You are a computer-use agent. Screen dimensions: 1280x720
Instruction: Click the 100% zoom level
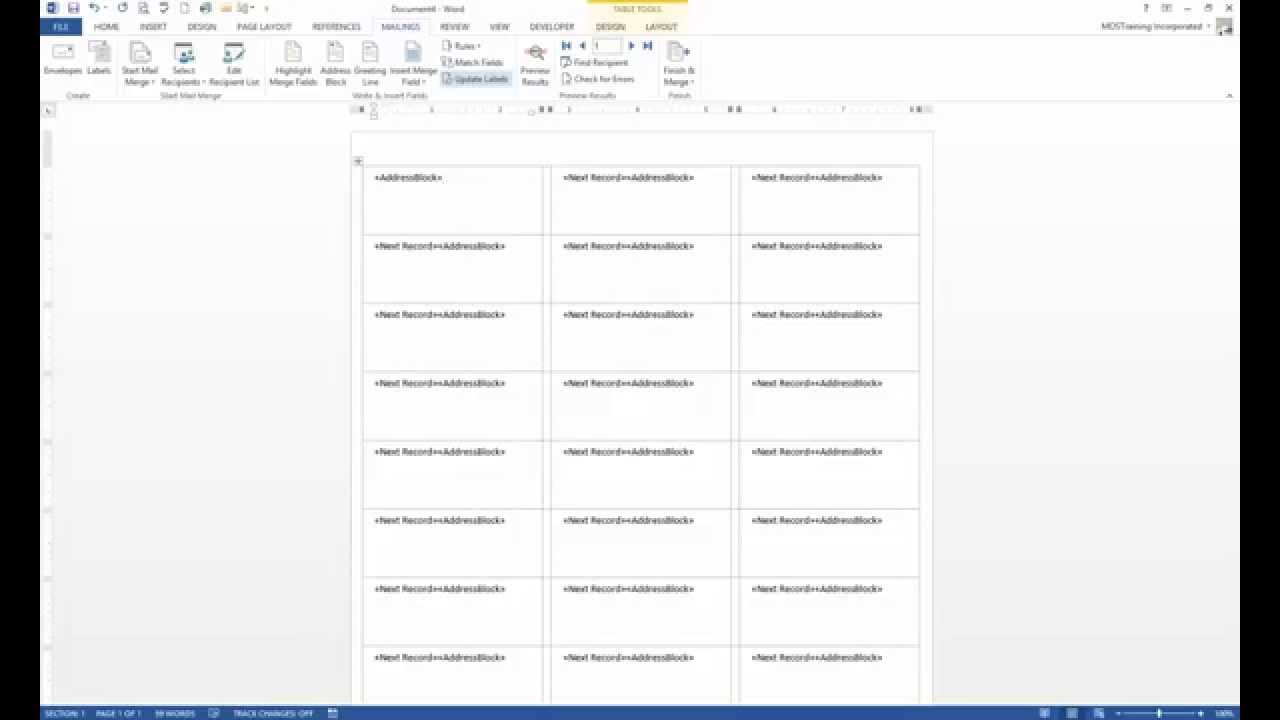click(1223, 713)
